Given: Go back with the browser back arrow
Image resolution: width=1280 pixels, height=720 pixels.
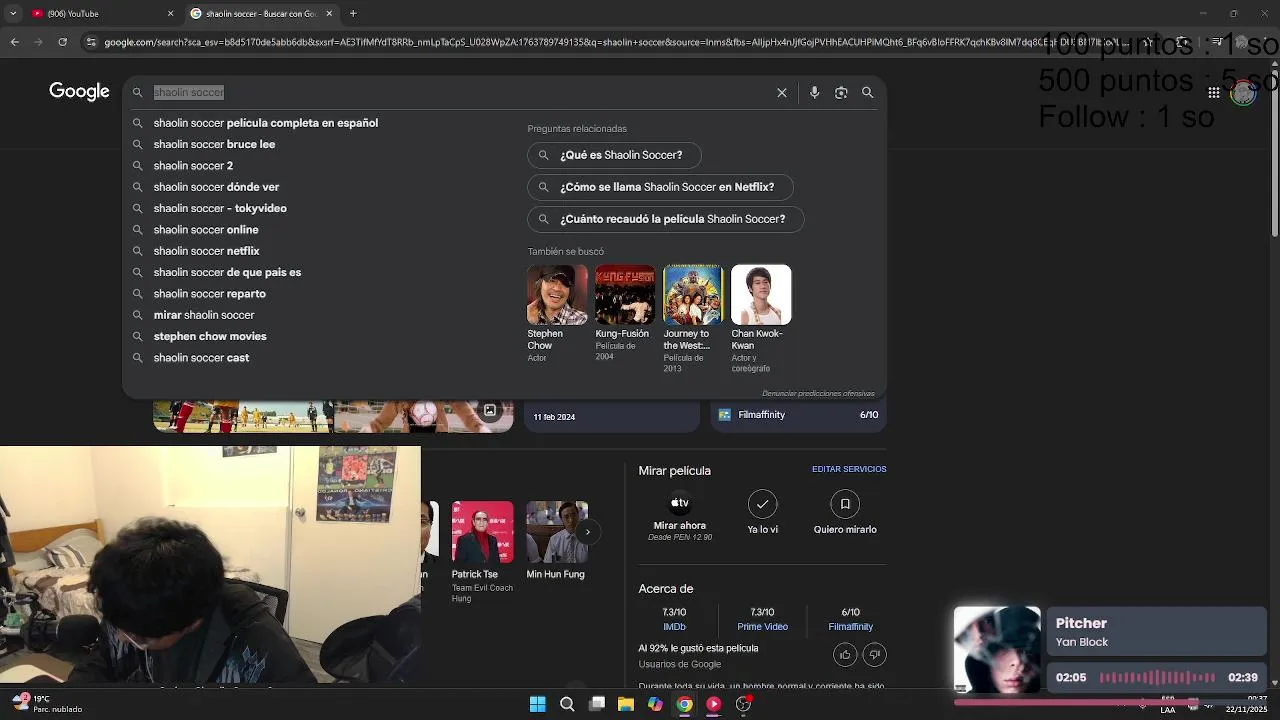Looking at the screenshot, I should click(x=14, y=42).
